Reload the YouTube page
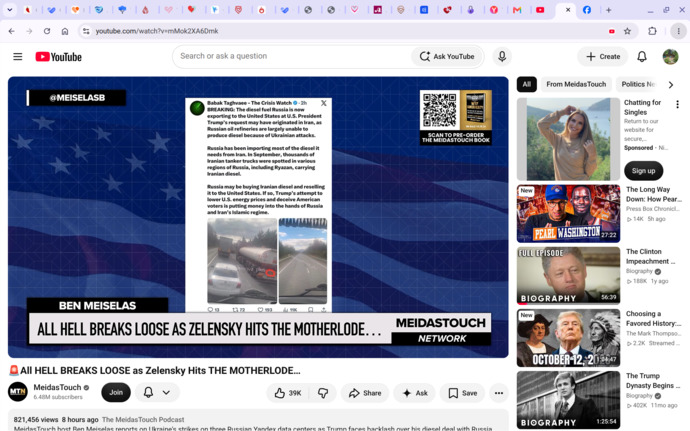Image resolution: width=690 pixels, height=431 pixels. click(47, 31)
